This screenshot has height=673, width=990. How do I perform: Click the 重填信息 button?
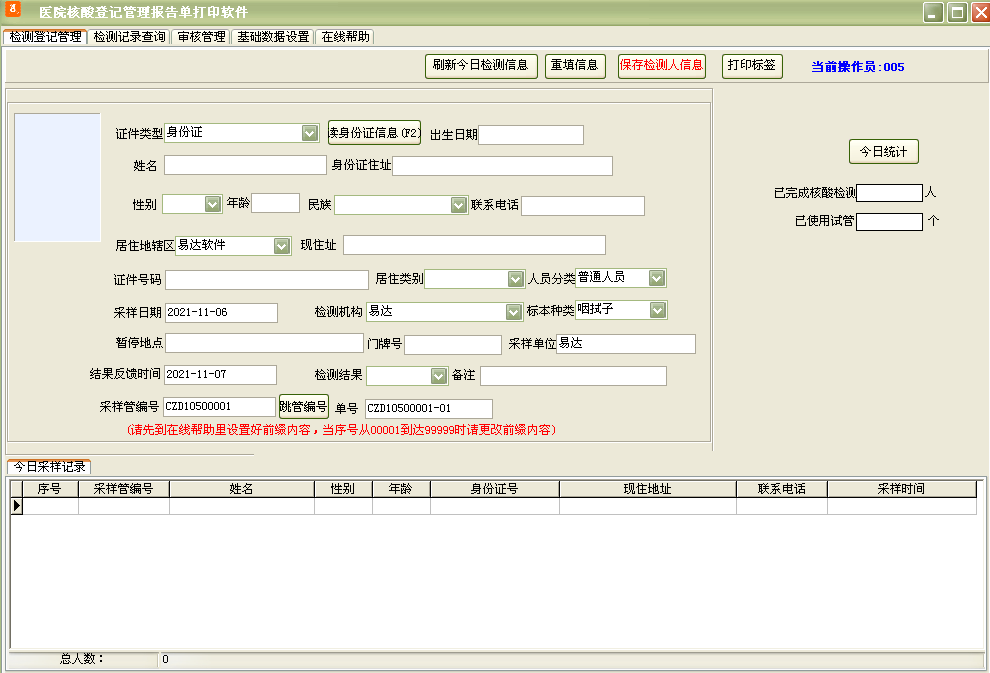click(575, 66)
